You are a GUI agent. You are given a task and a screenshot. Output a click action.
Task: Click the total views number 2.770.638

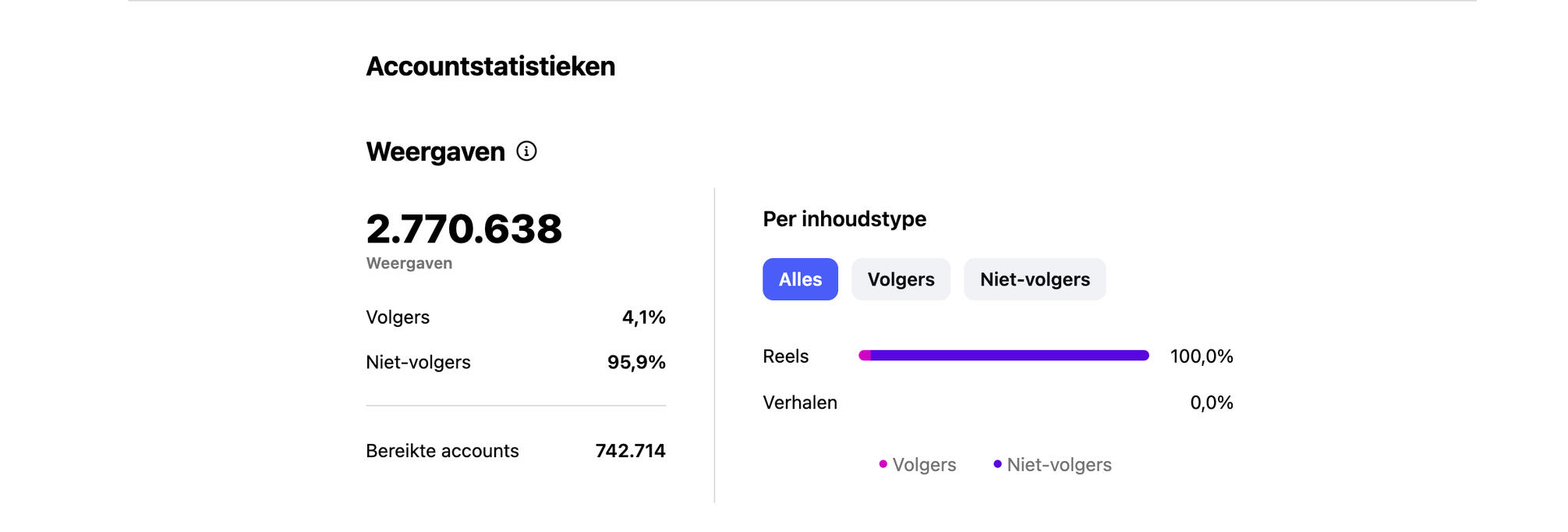[464, 229]
